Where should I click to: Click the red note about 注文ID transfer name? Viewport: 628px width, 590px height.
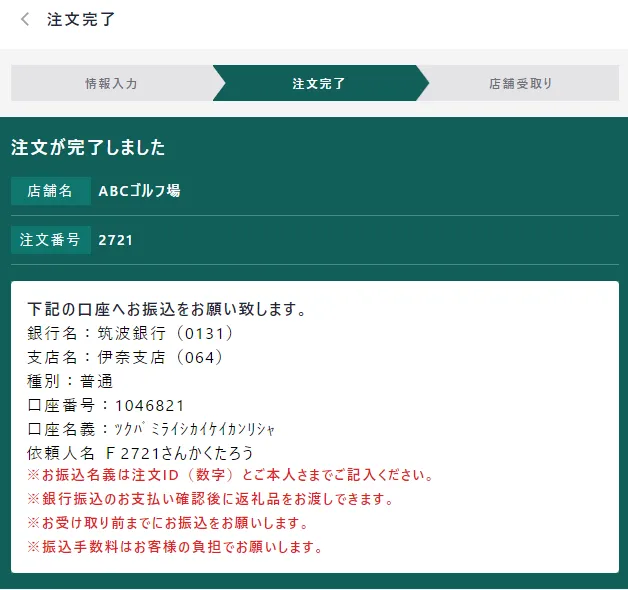231,475
